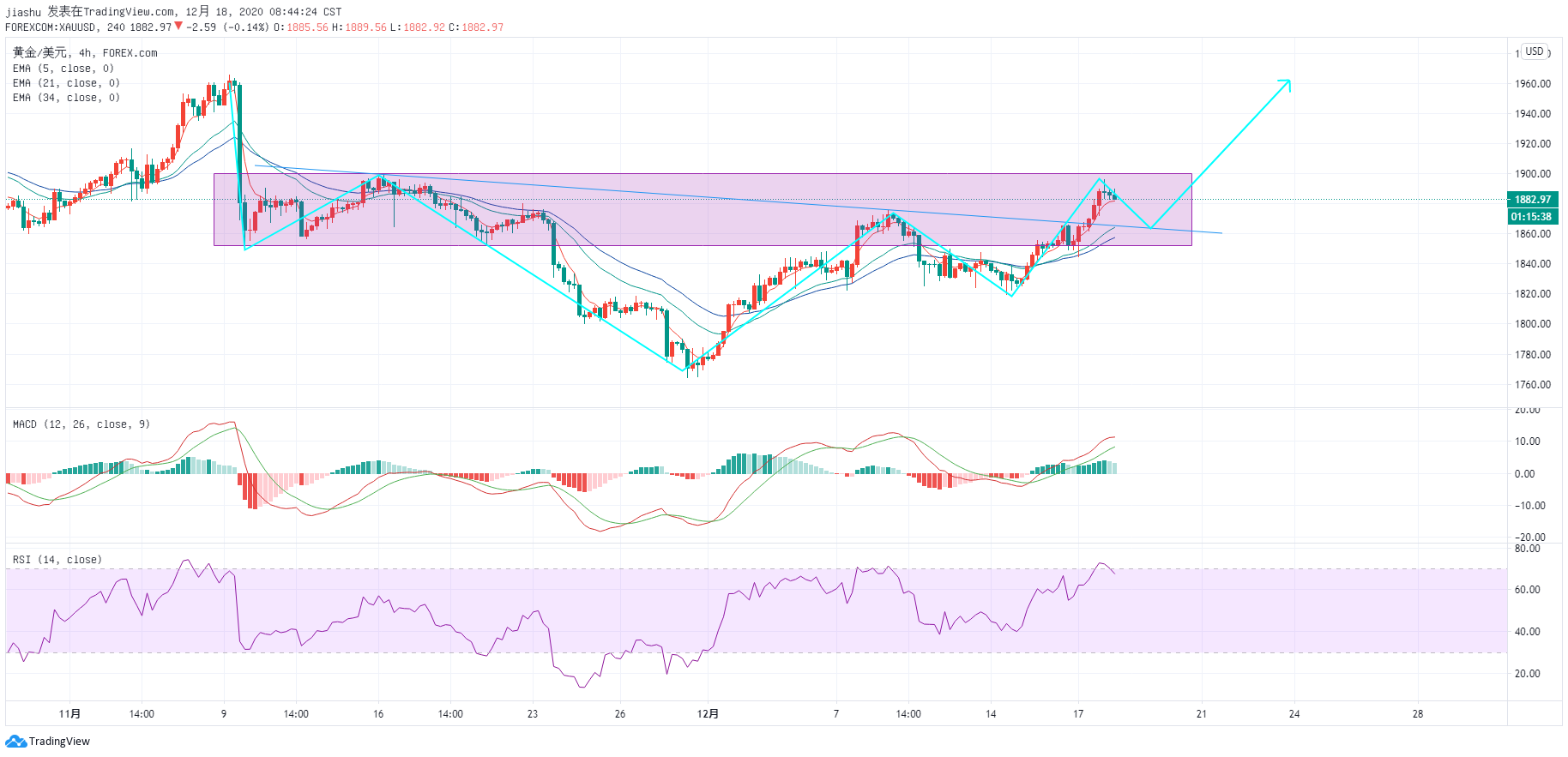Select the EMA (5, close, 0) indicator label
1568x757 pixels.
[63, 69]
